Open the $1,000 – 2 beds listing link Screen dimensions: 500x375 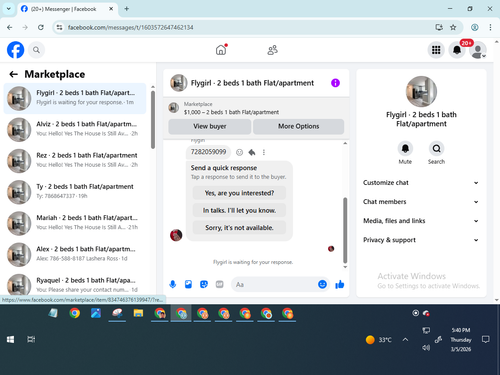tap(231, 112)
